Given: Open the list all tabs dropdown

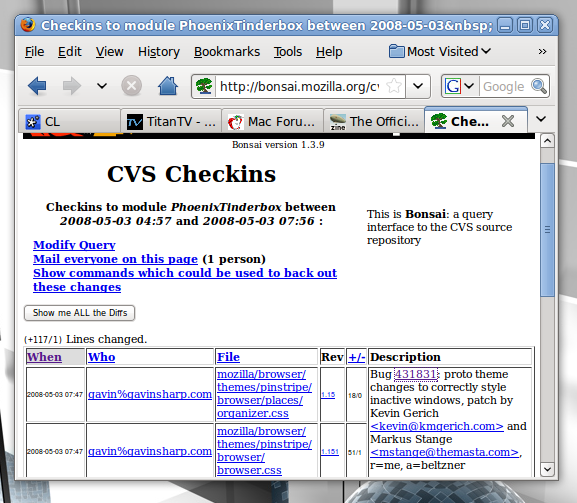Looking at the screenshot, I should (x=541, y=119).
